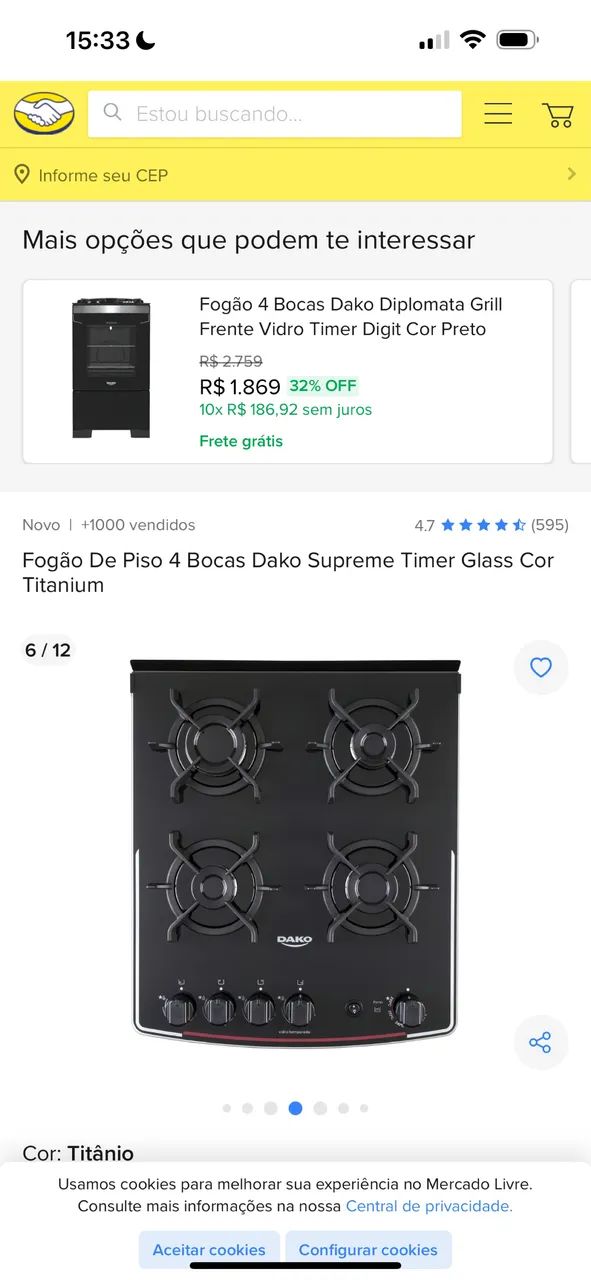Click the magnifier icon in the search bar
The height and width of the screenshot is (1280, 591).
[112, 113]
